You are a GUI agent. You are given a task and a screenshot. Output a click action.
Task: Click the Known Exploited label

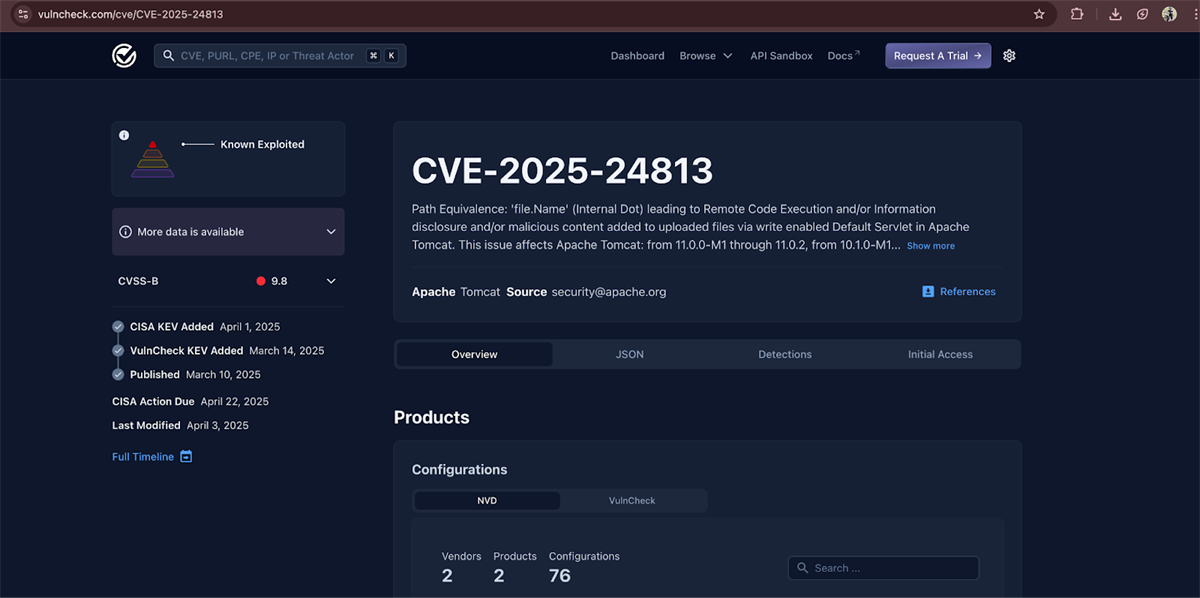(262, 144)
